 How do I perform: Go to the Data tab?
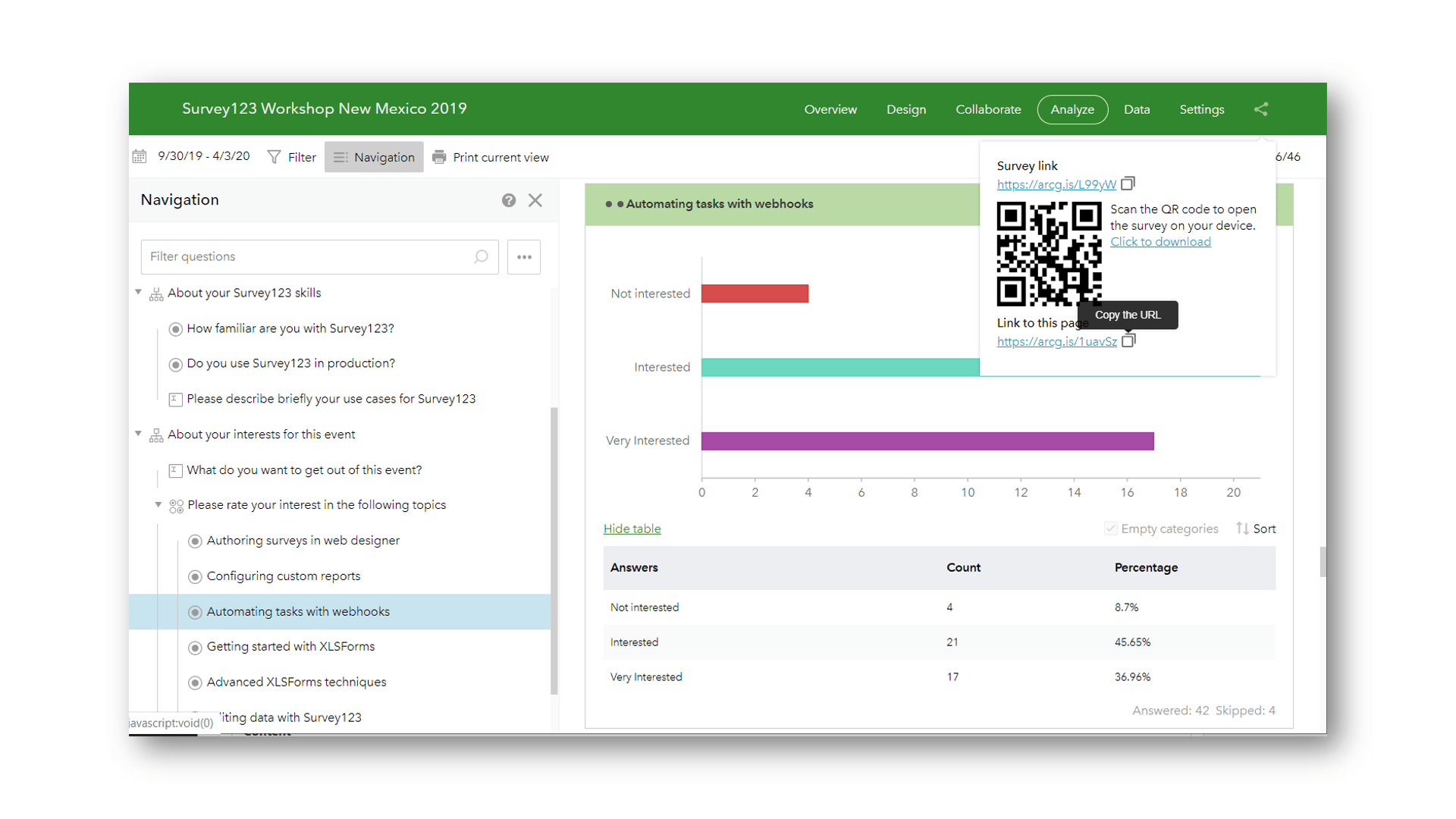pyautogui.click(x=1137, y=109)
